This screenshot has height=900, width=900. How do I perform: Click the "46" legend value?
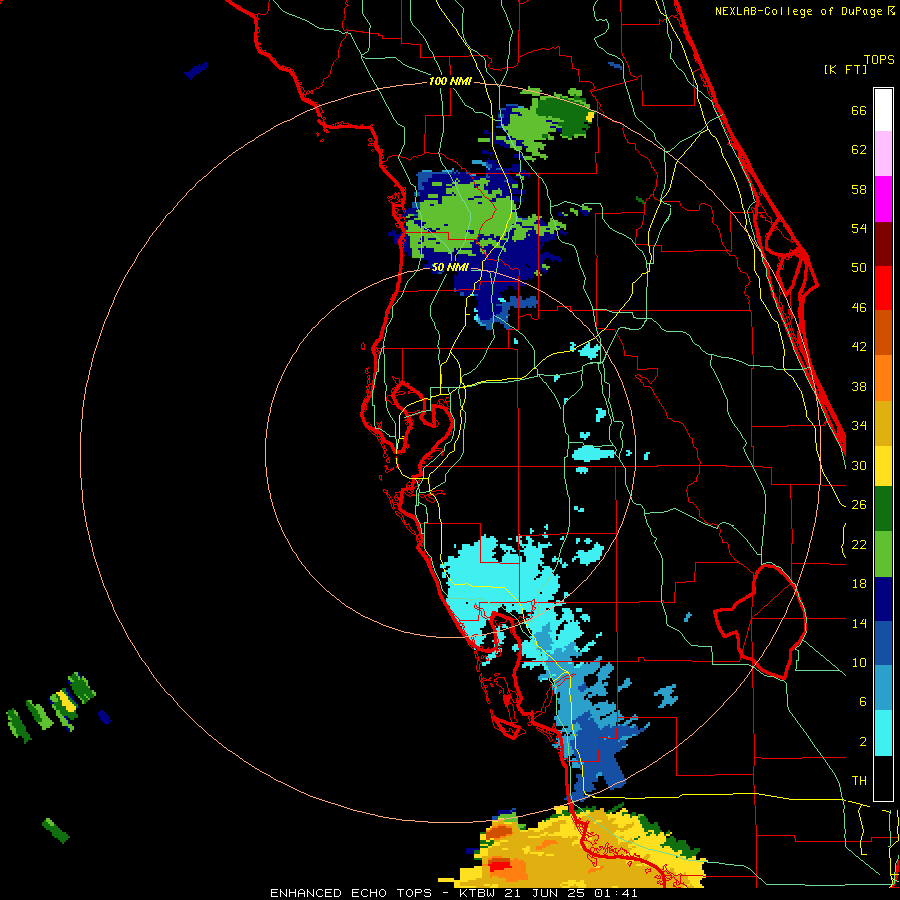click(859, 308)
